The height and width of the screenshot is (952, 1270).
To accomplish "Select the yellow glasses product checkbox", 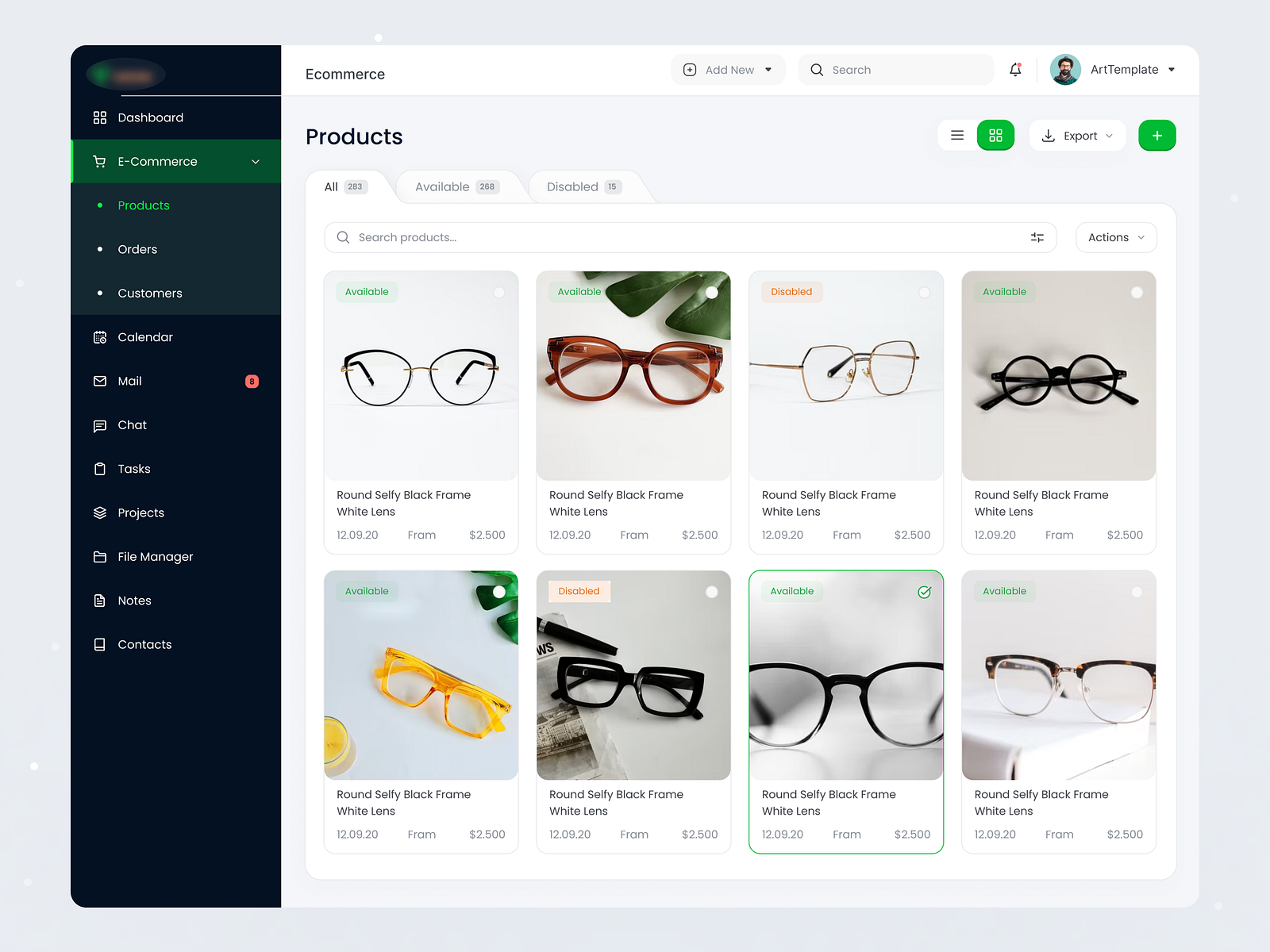I will coord(499,592).
